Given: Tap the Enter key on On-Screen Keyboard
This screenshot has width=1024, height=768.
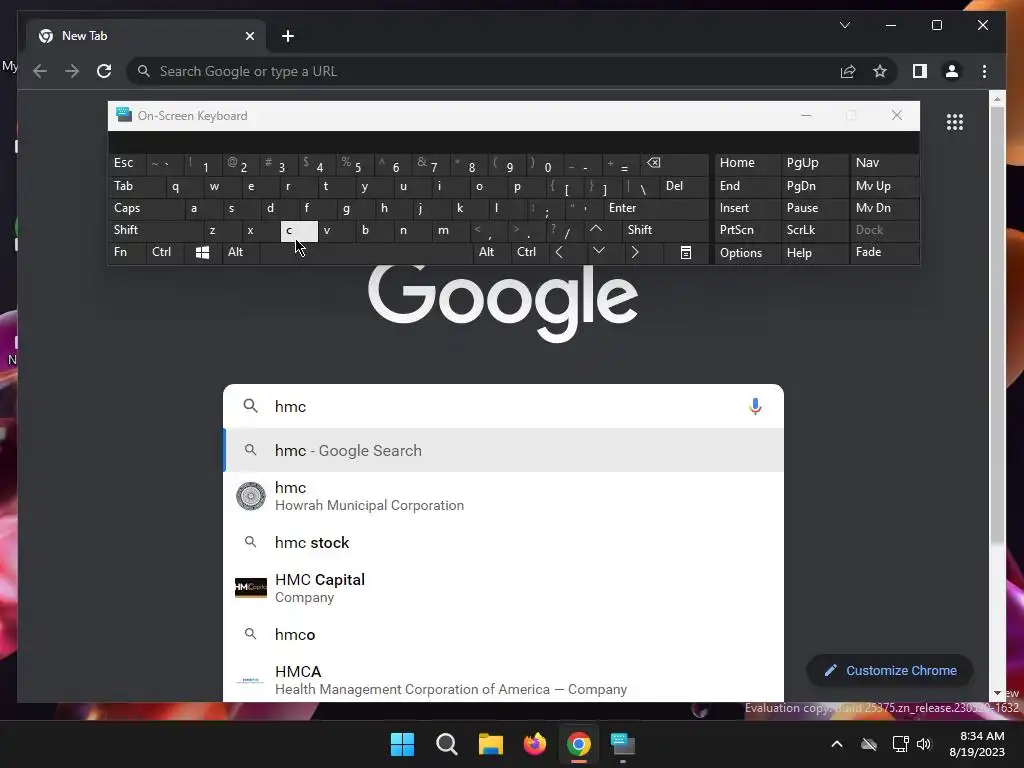Looking at the screenshot, I should (x=655, y=208).
